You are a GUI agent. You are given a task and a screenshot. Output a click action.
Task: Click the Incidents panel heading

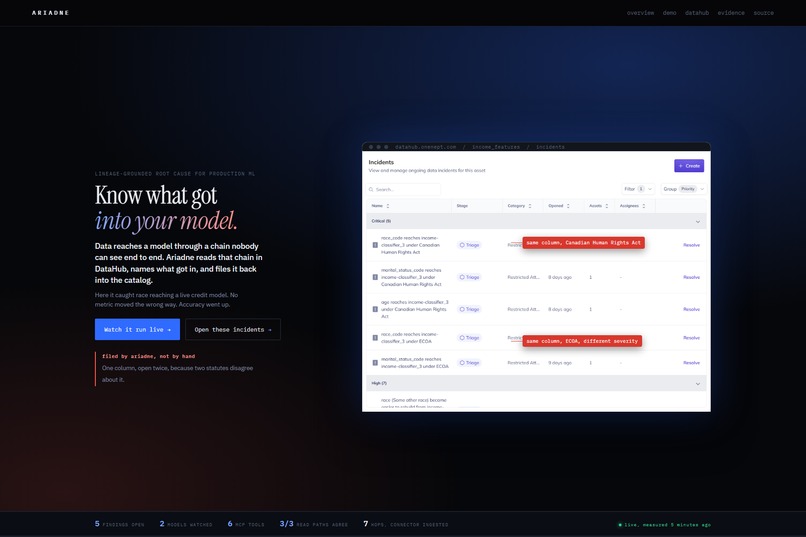click(x=381, y=162)
